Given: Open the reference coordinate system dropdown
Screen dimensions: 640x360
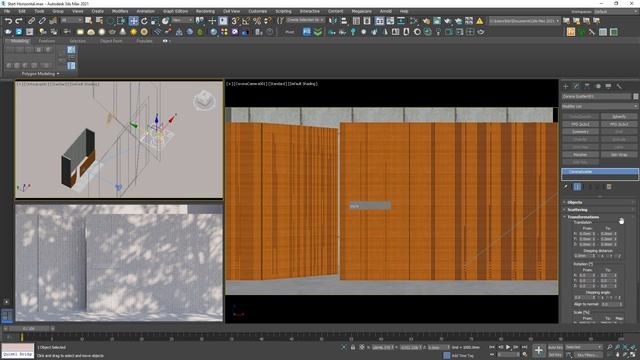Looking at the screenshot, I should [182, 20].
